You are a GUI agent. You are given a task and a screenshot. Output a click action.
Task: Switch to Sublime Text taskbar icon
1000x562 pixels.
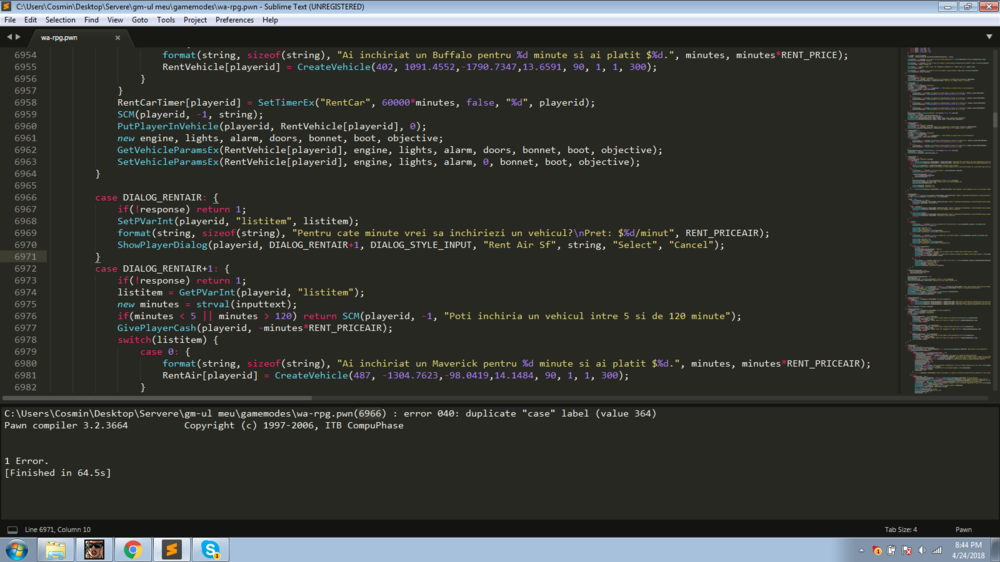[172, 549]
